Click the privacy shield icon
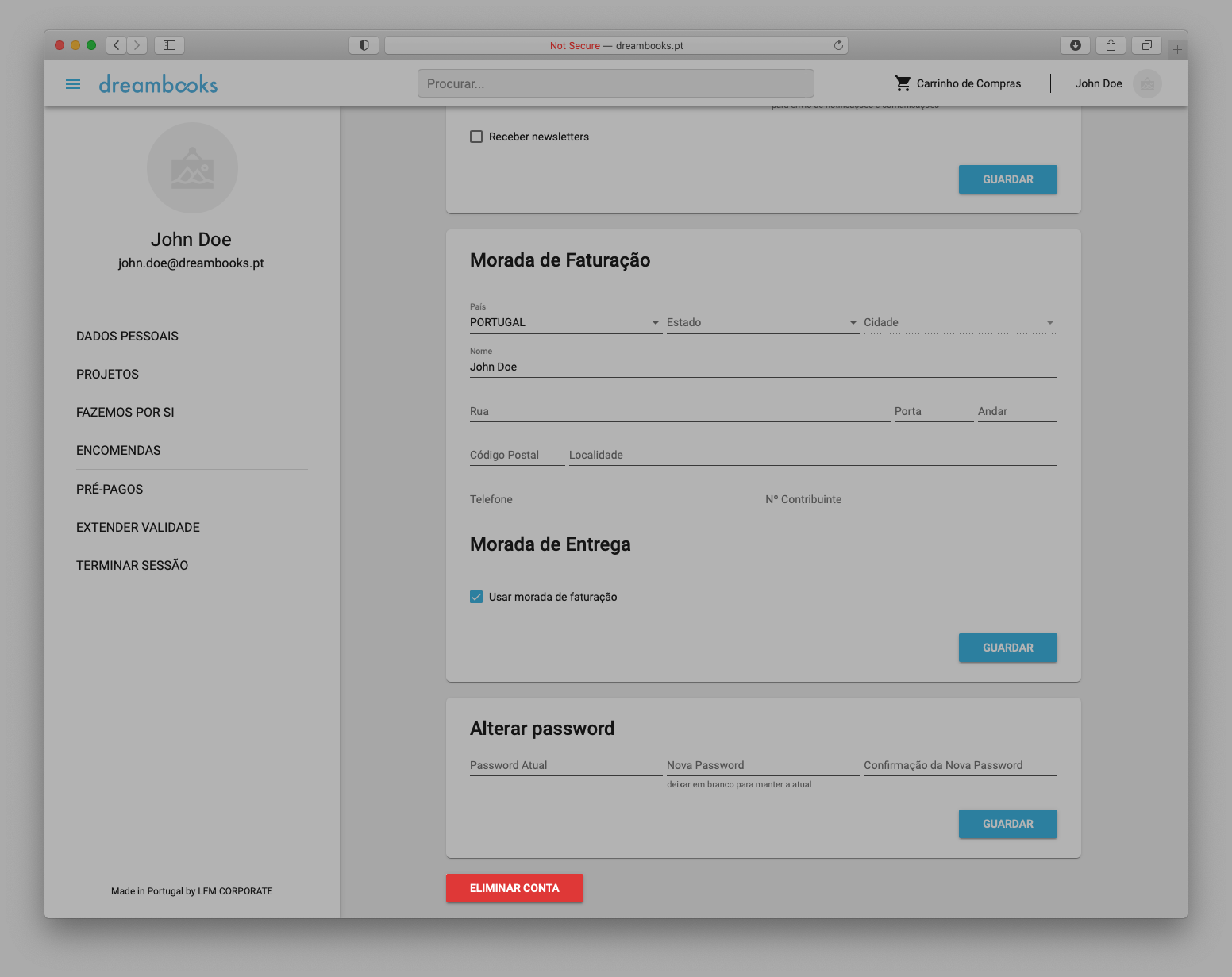 click(364, 45)
